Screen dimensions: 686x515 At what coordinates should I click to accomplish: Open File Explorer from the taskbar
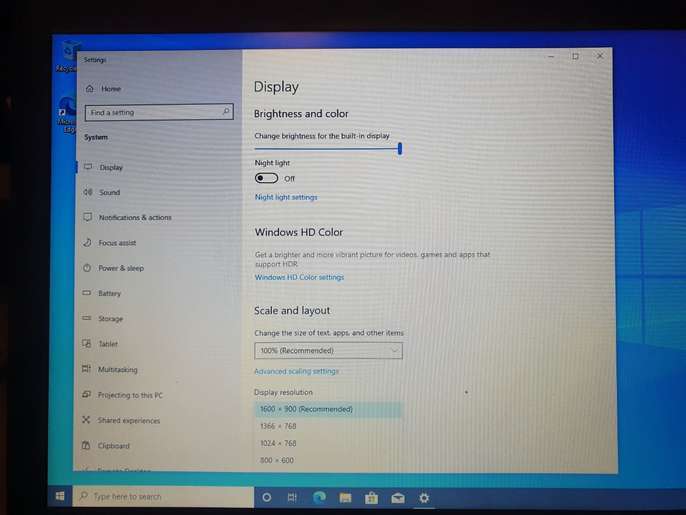pyautogui.click(x=345, y=498)
